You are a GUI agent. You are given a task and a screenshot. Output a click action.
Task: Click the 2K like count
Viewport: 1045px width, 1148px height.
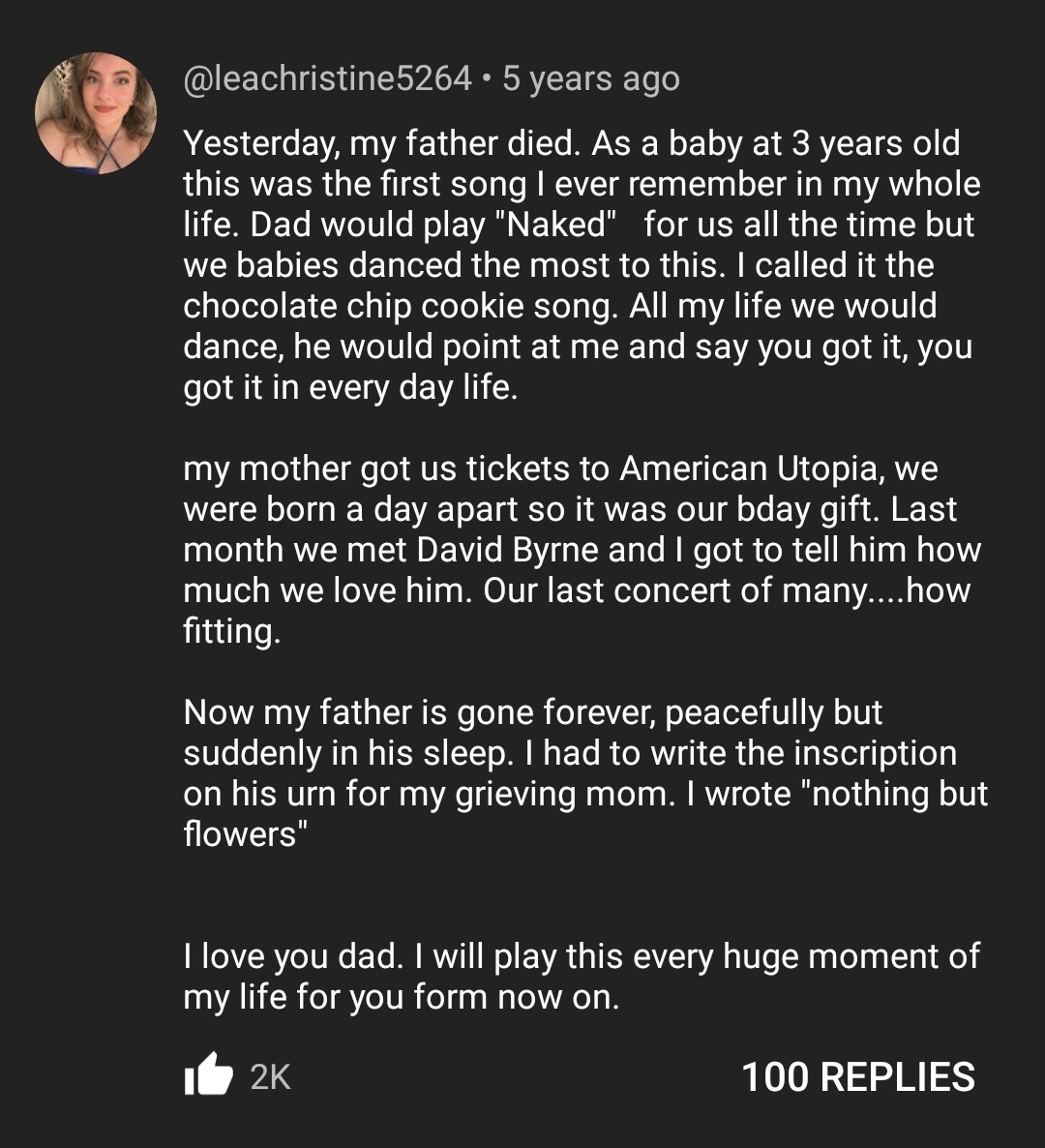click(x=270, y=1077)
